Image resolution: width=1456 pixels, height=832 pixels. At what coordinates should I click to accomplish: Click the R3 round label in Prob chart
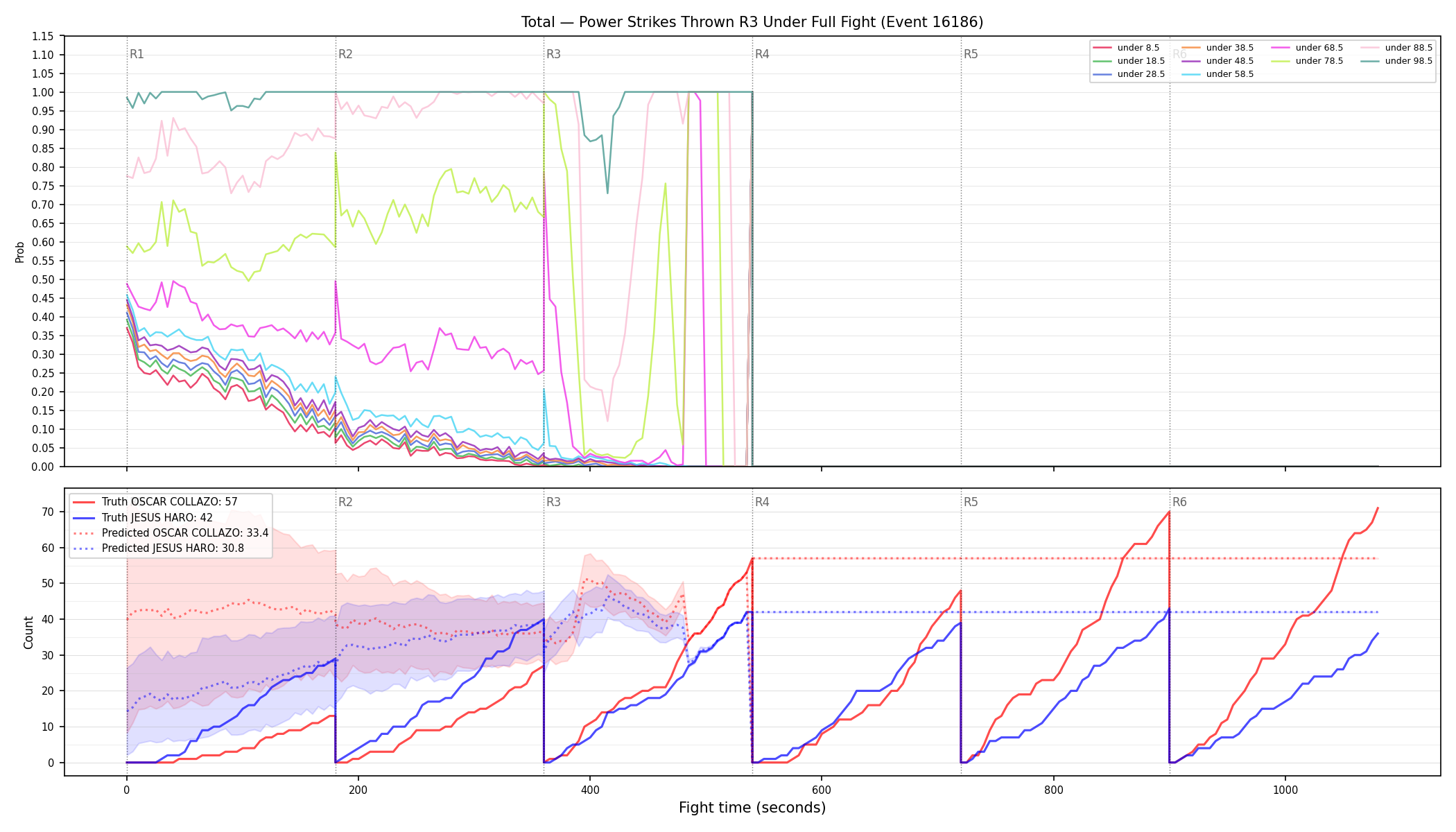(553, 54)
